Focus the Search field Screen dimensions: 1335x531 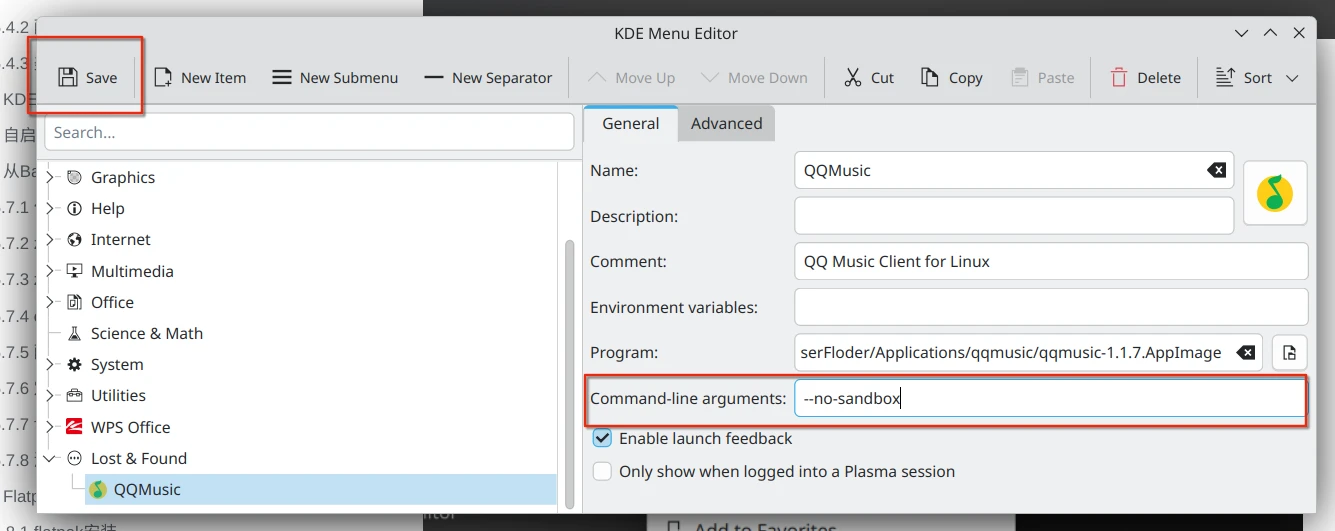(x=309, y=132)
